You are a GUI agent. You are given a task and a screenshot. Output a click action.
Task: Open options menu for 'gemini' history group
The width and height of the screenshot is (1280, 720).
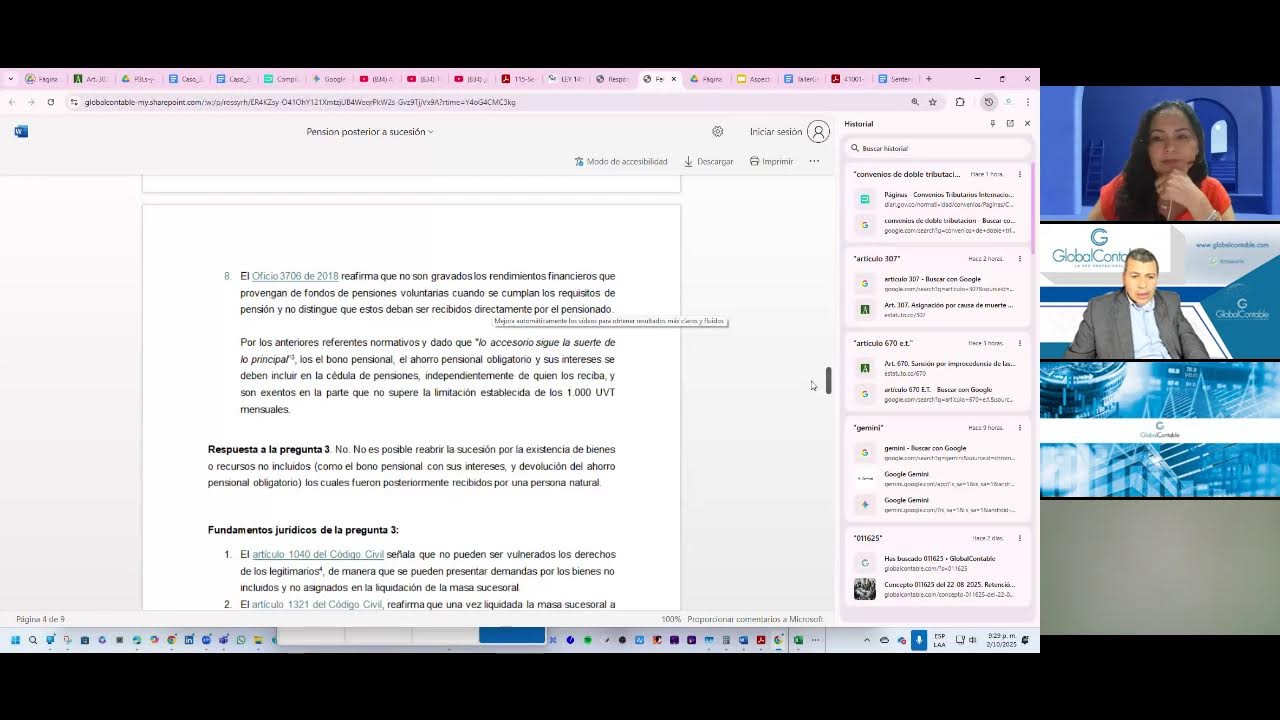pos(1020,428)
